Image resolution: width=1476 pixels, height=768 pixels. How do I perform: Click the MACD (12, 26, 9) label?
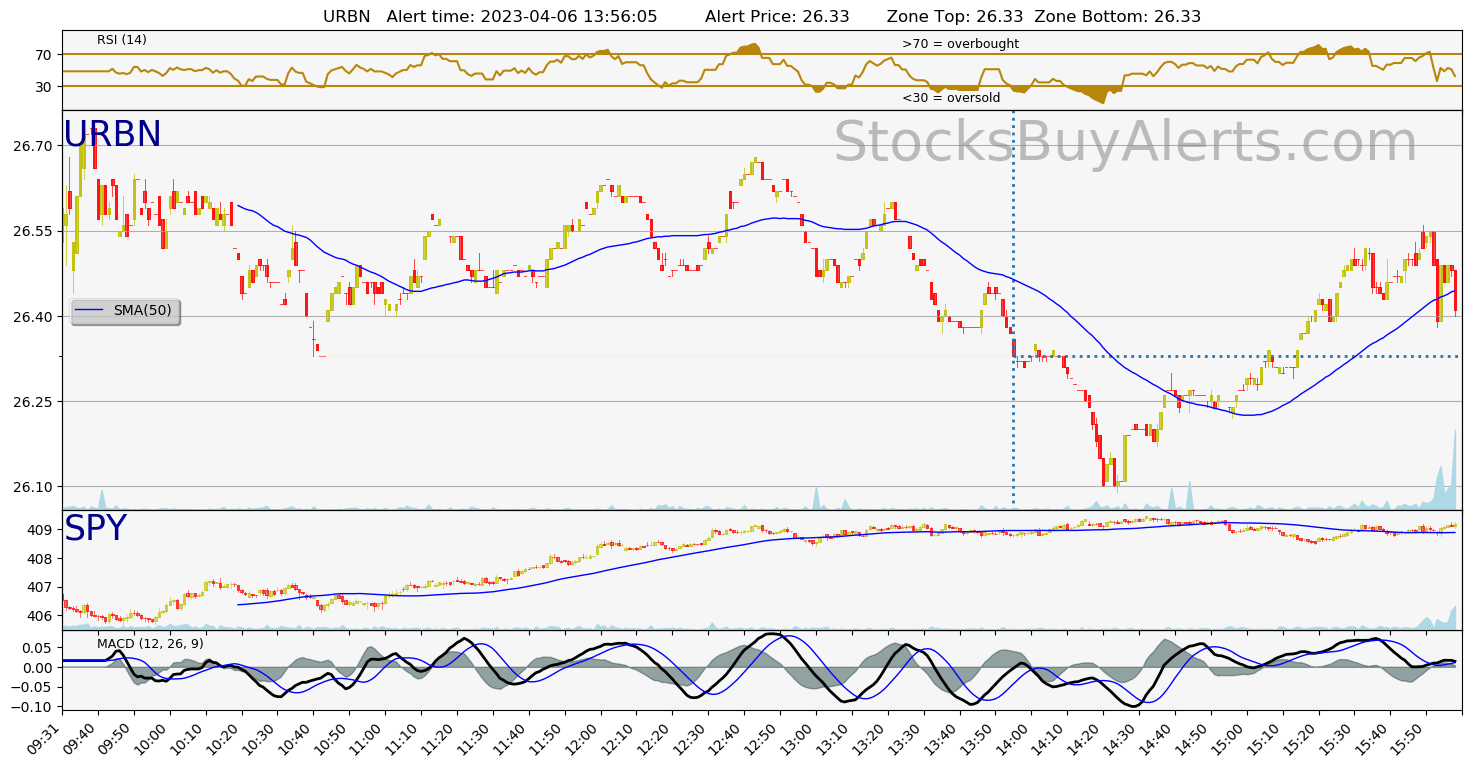click(150, 643)
